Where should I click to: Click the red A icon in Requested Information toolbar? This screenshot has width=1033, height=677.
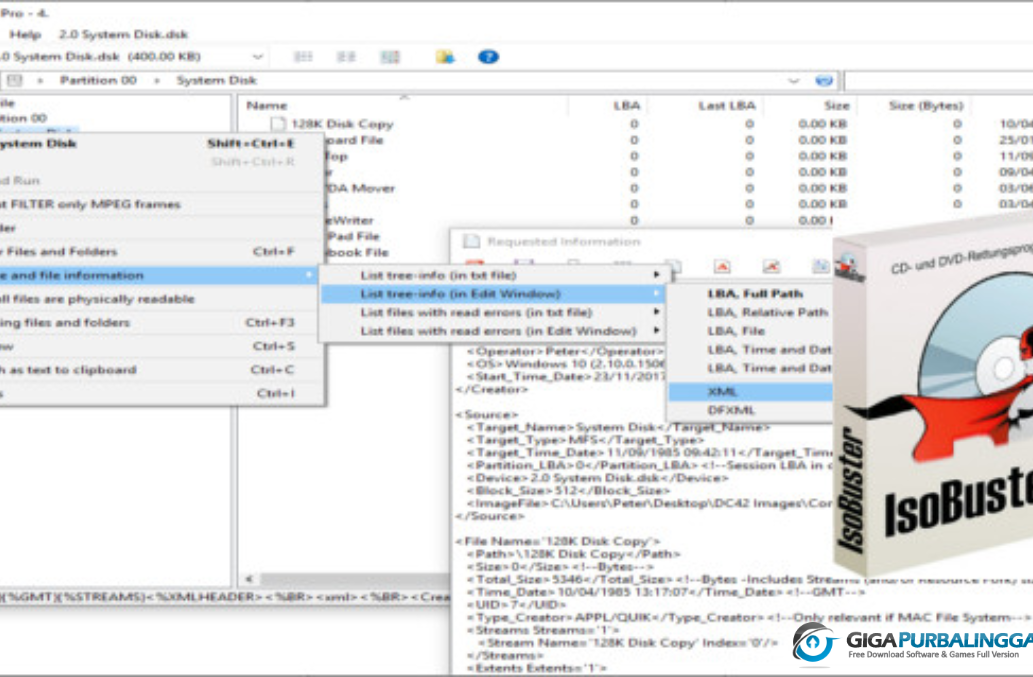(x=722, y=267)
